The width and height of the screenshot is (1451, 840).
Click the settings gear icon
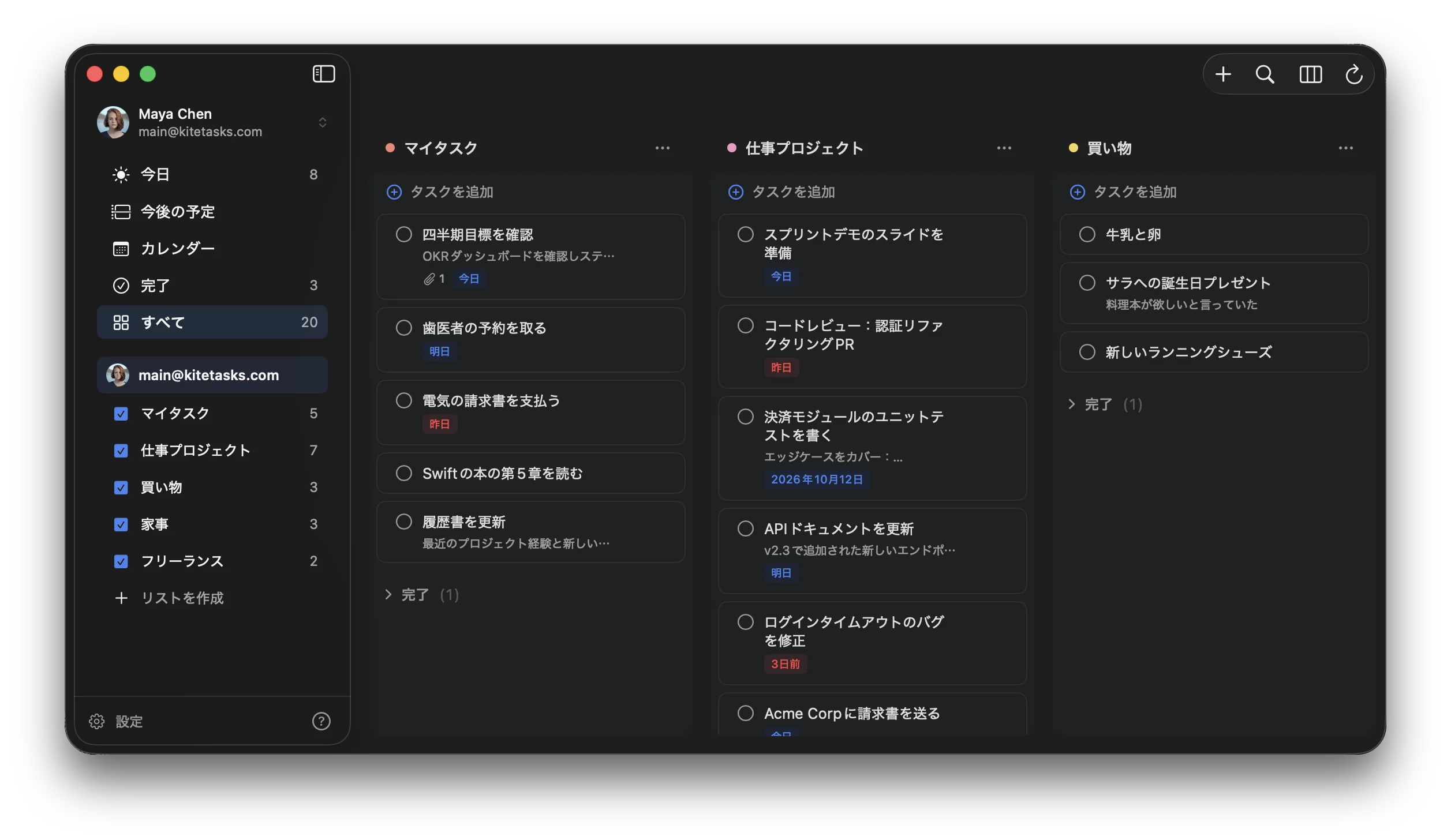96,721
